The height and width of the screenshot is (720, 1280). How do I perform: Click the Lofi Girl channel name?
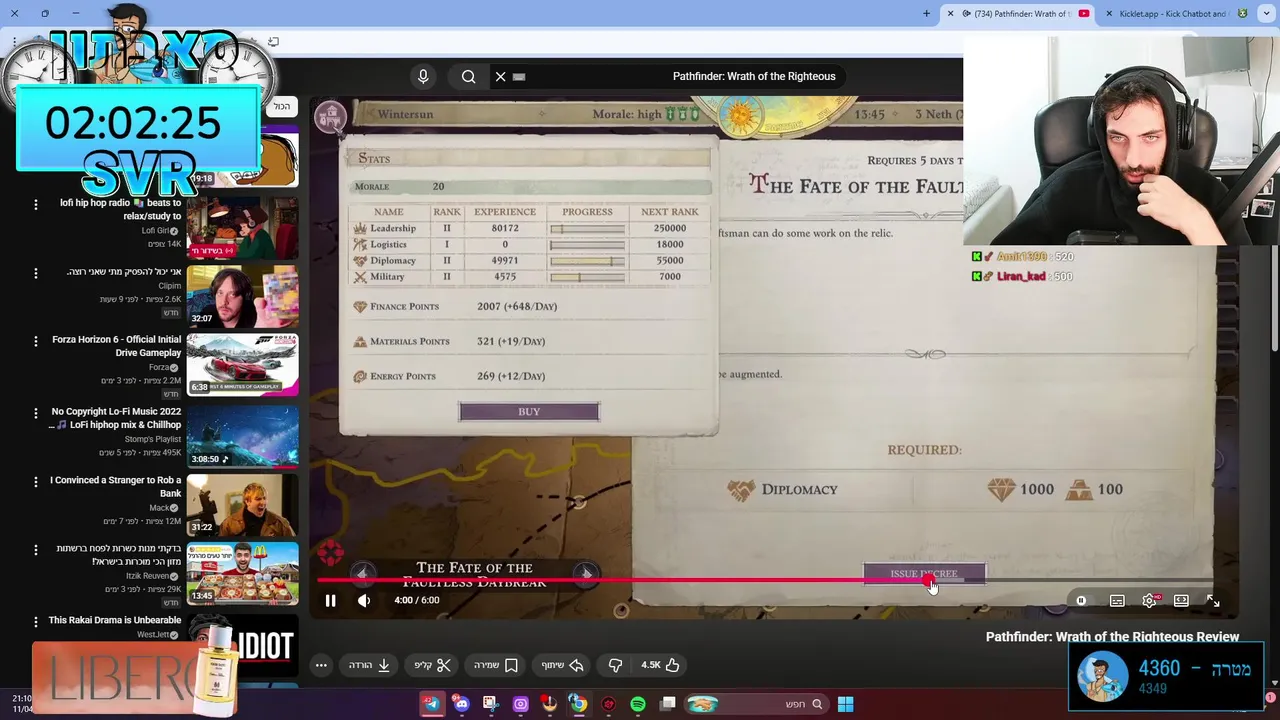(x=155, y=231)
